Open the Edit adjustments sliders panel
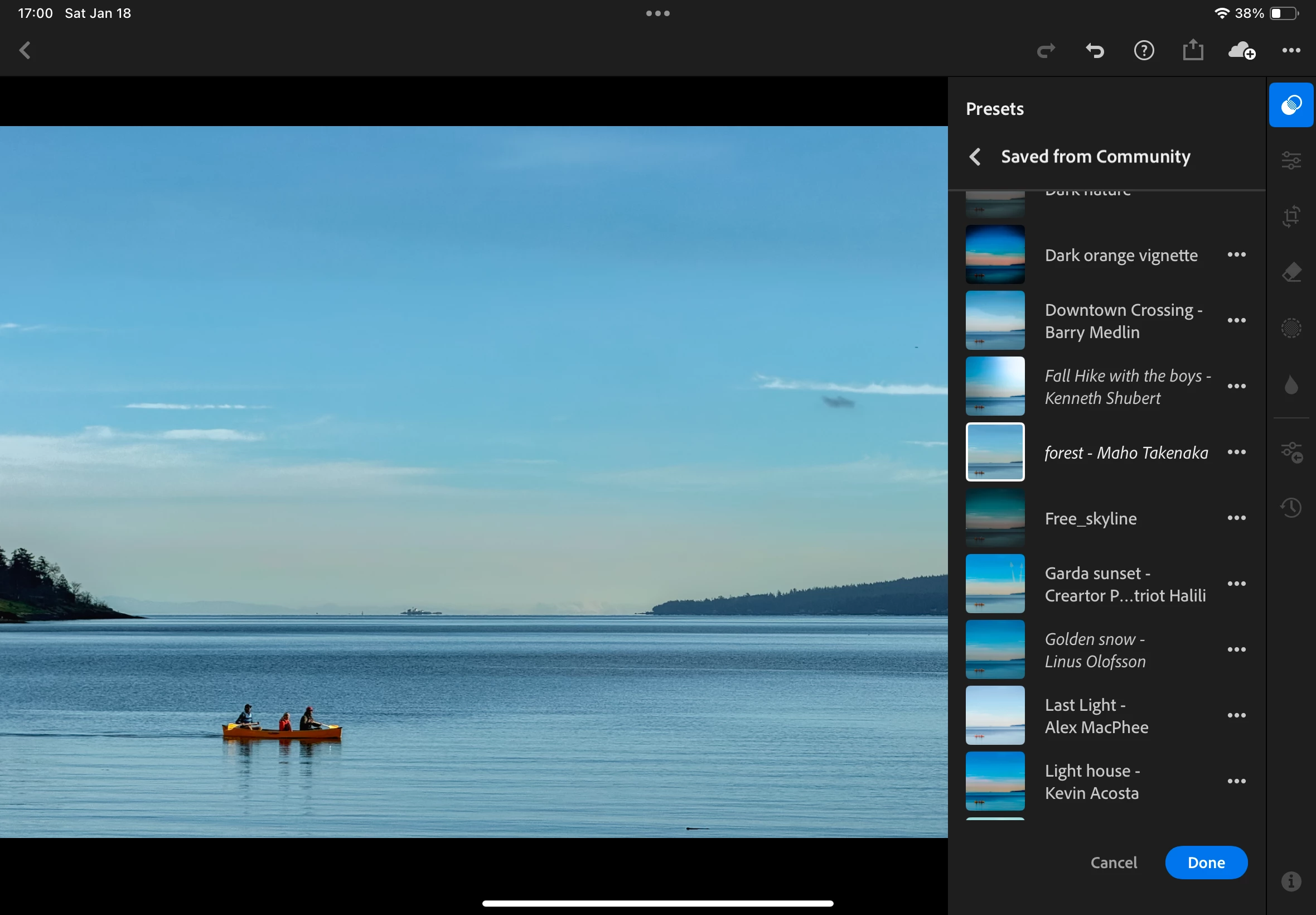The image size is (1316, 915). [x=1290, y=161]
